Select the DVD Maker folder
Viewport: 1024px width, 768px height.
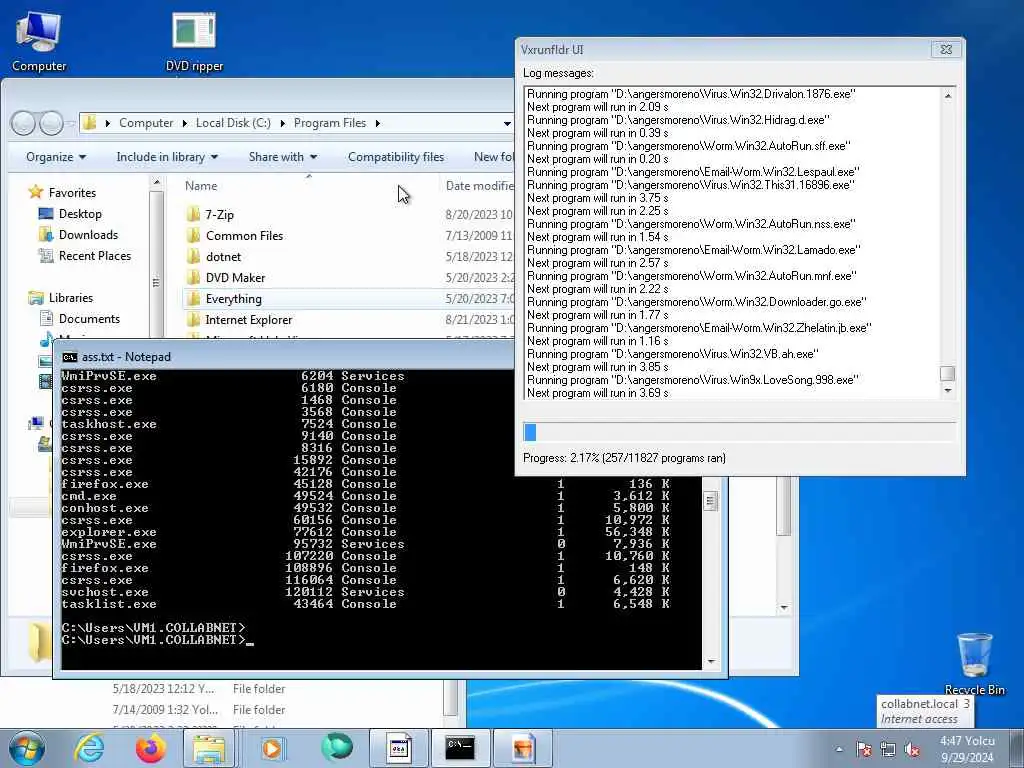click(235, 278)
